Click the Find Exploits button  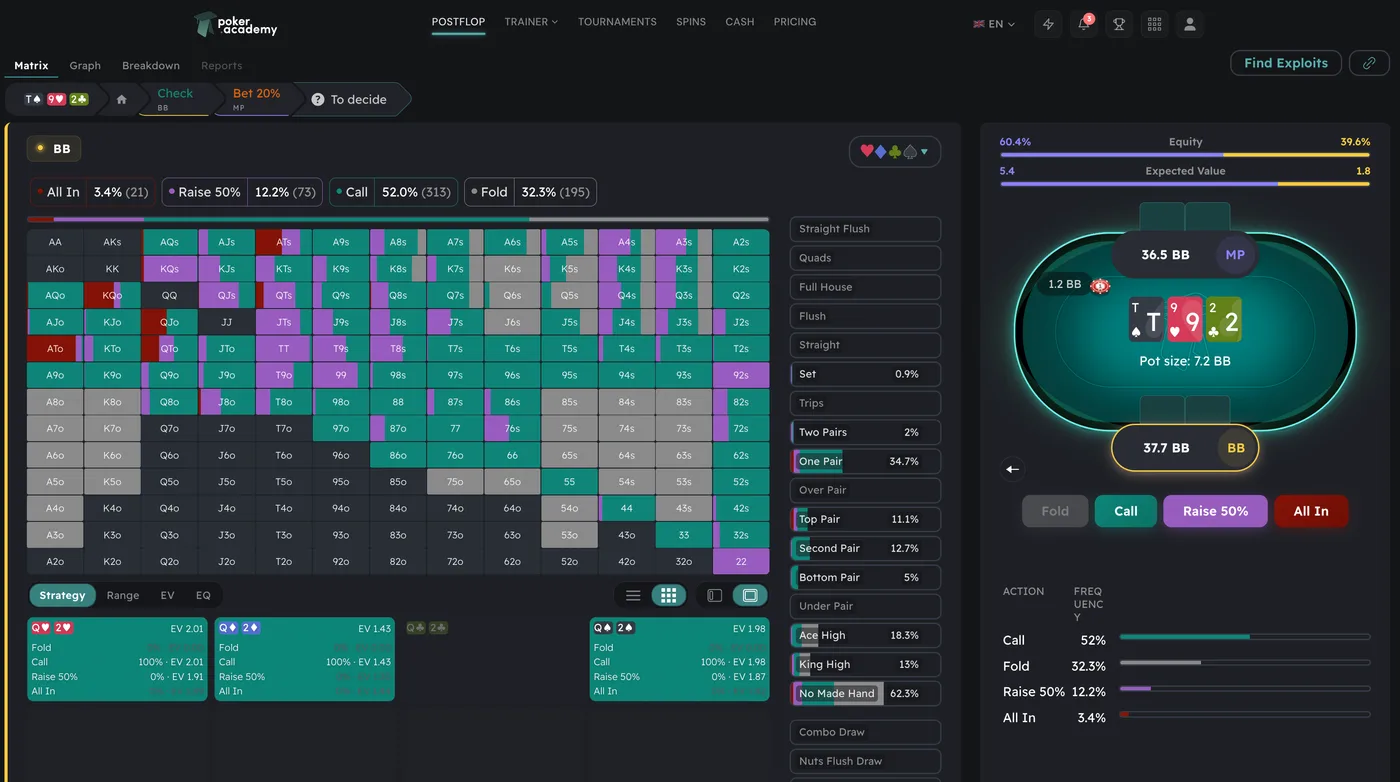[x=1285, y=63]
